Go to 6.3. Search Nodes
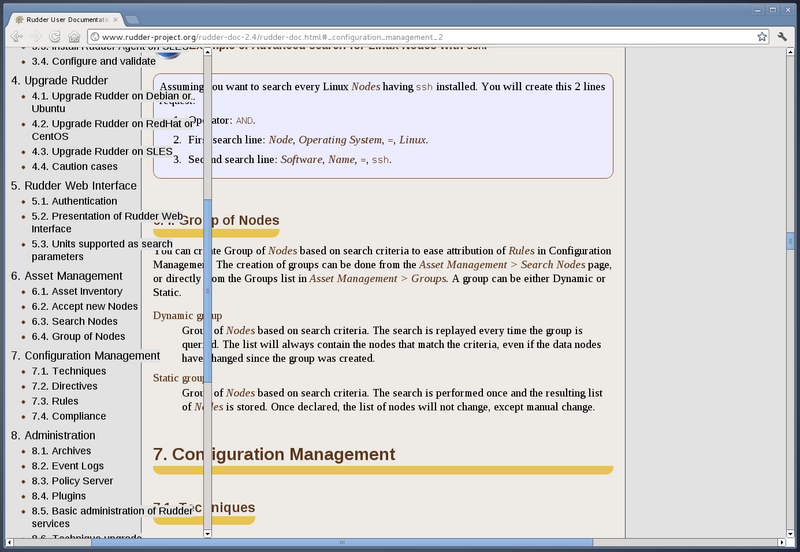Viewport: 800px width, 552px height. click(x=74, y=321)
